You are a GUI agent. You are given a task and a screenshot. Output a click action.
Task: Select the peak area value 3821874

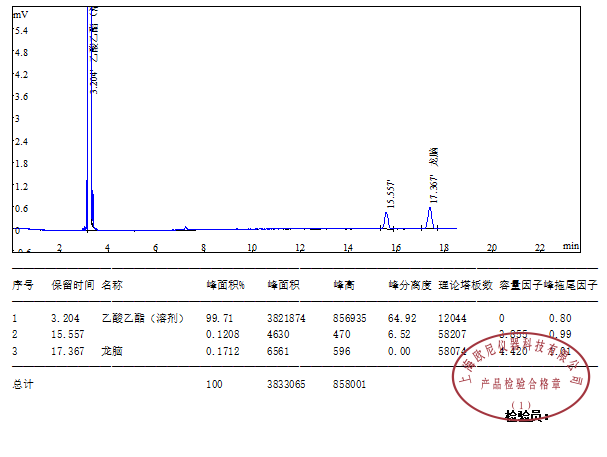286,318
